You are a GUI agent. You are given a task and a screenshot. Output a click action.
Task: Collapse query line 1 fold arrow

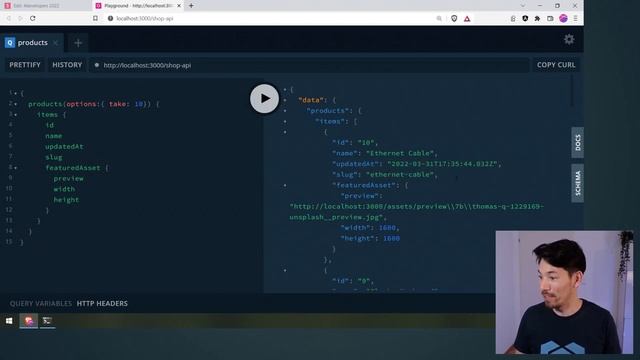(16, 93)
